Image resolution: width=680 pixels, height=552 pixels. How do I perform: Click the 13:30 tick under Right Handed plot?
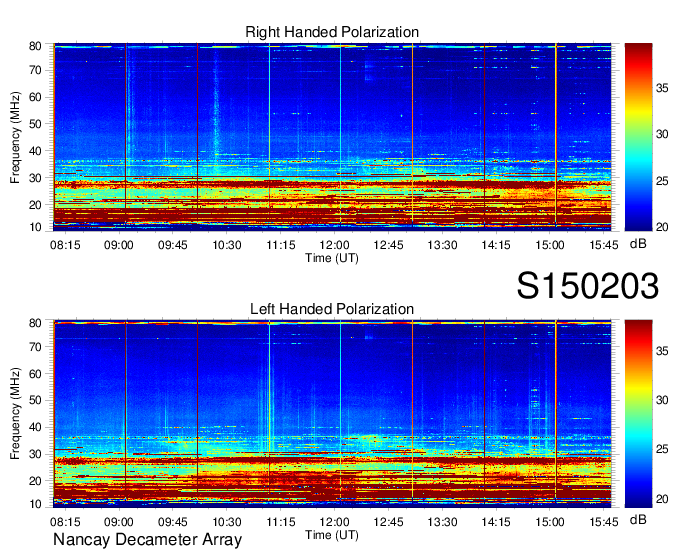(442, 245)
